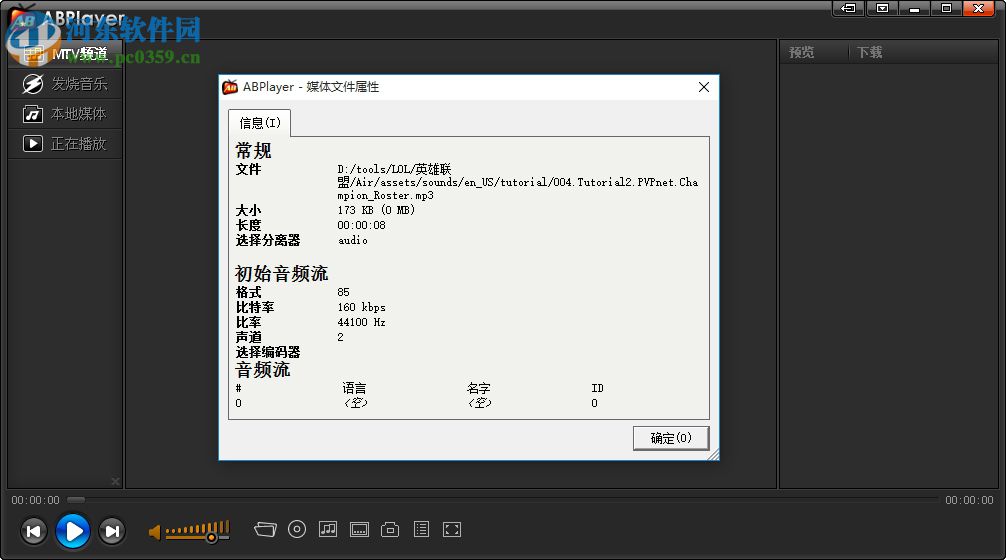The height and width of the screenshot is (560, 1006).
Task: Select the 信息(I) tab in dialog
Action: (x=260, y=123)
